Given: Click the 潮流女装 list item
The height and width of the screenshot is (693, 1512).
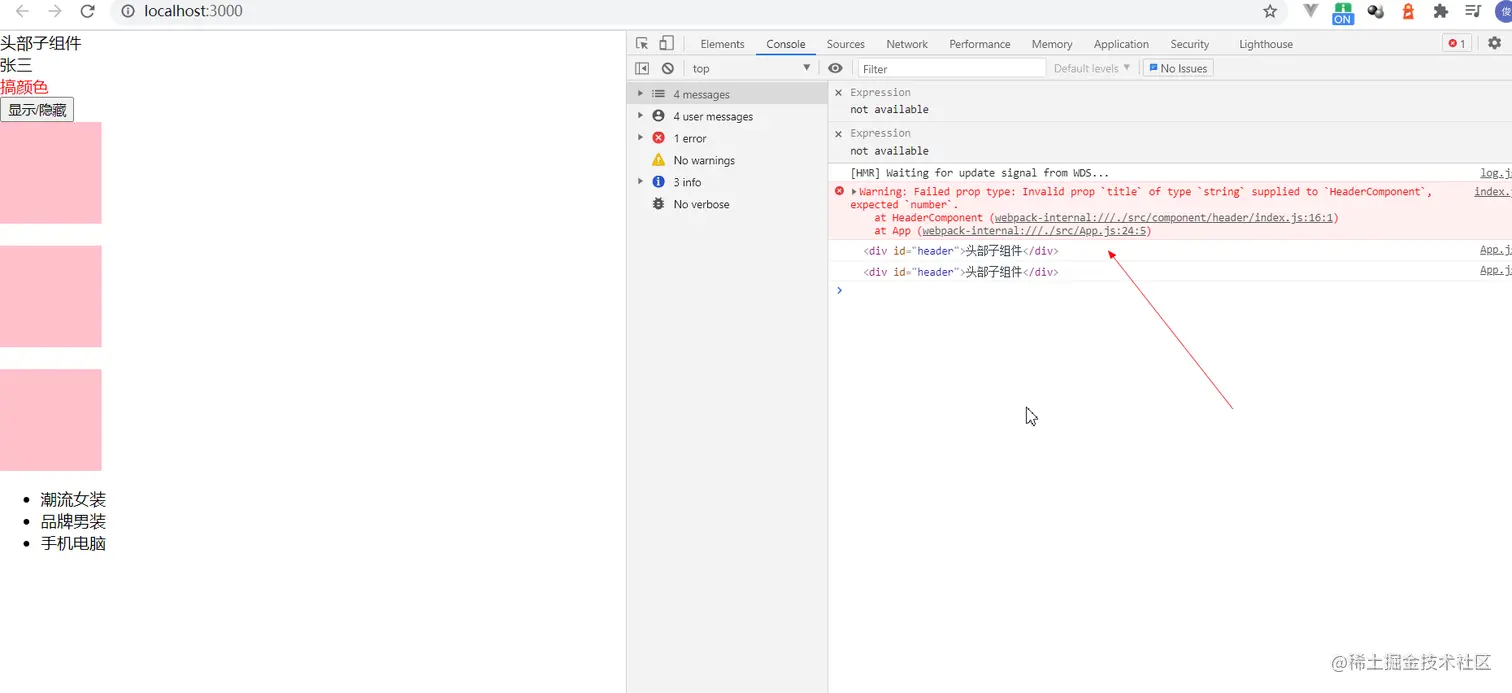Looking at the screenshot, I should 73,499.
